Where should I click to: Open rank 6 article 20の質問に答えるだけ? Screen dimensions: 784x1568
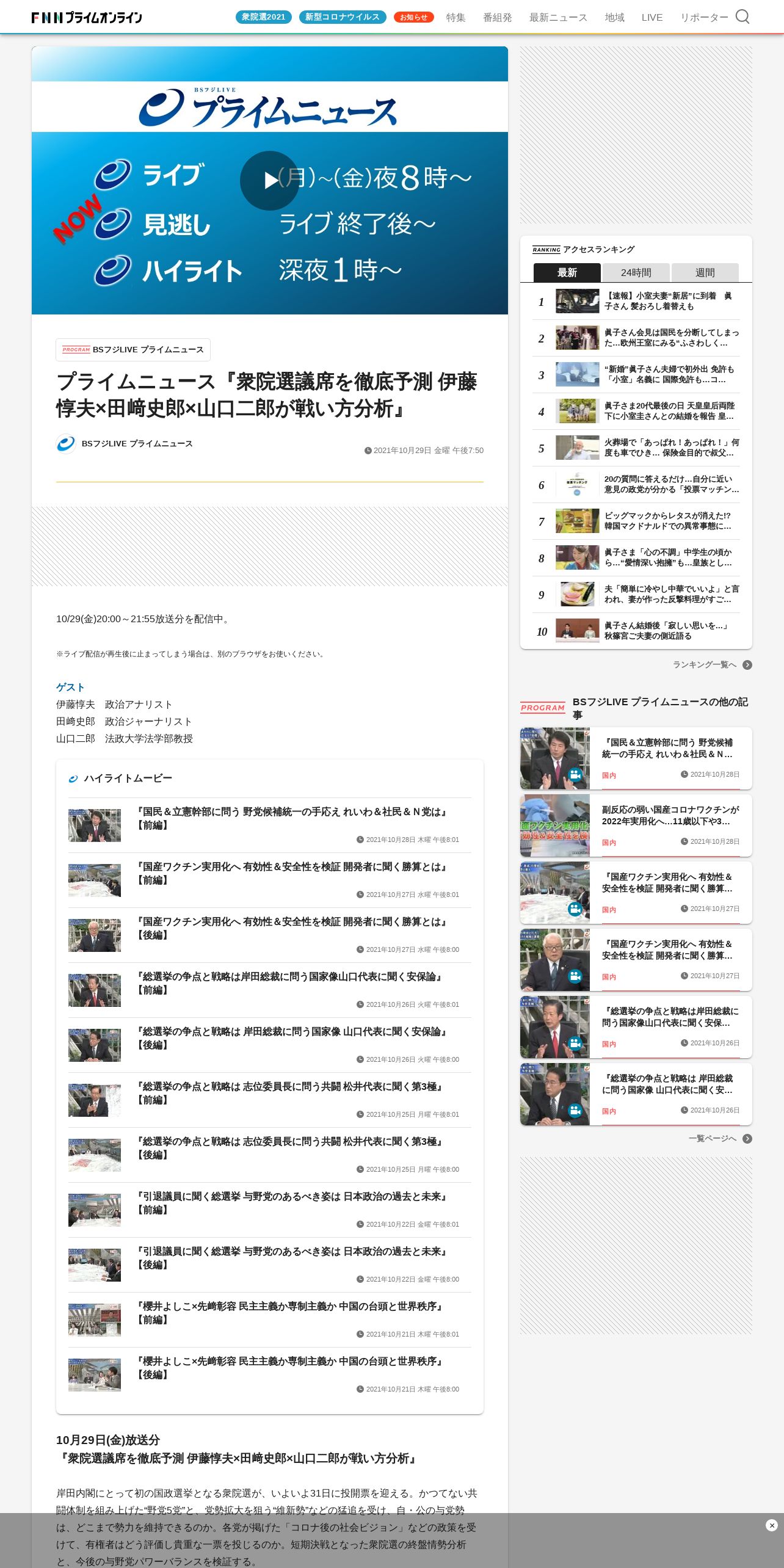[x=636, y=484]
